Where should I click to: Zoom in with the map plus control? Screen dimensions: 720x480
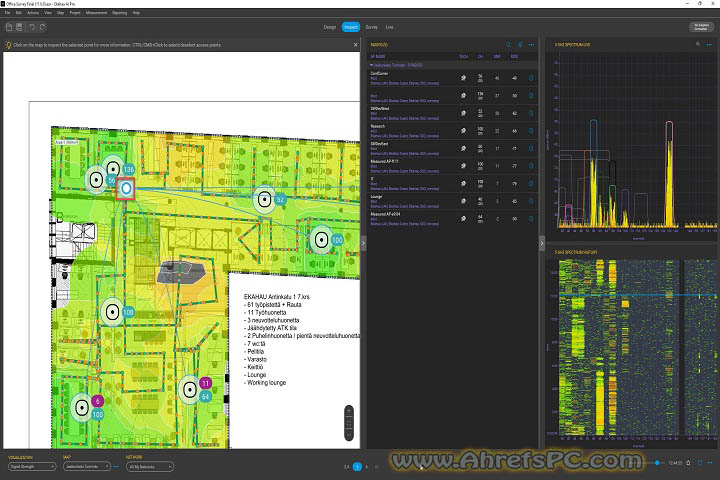coord(349,412)
